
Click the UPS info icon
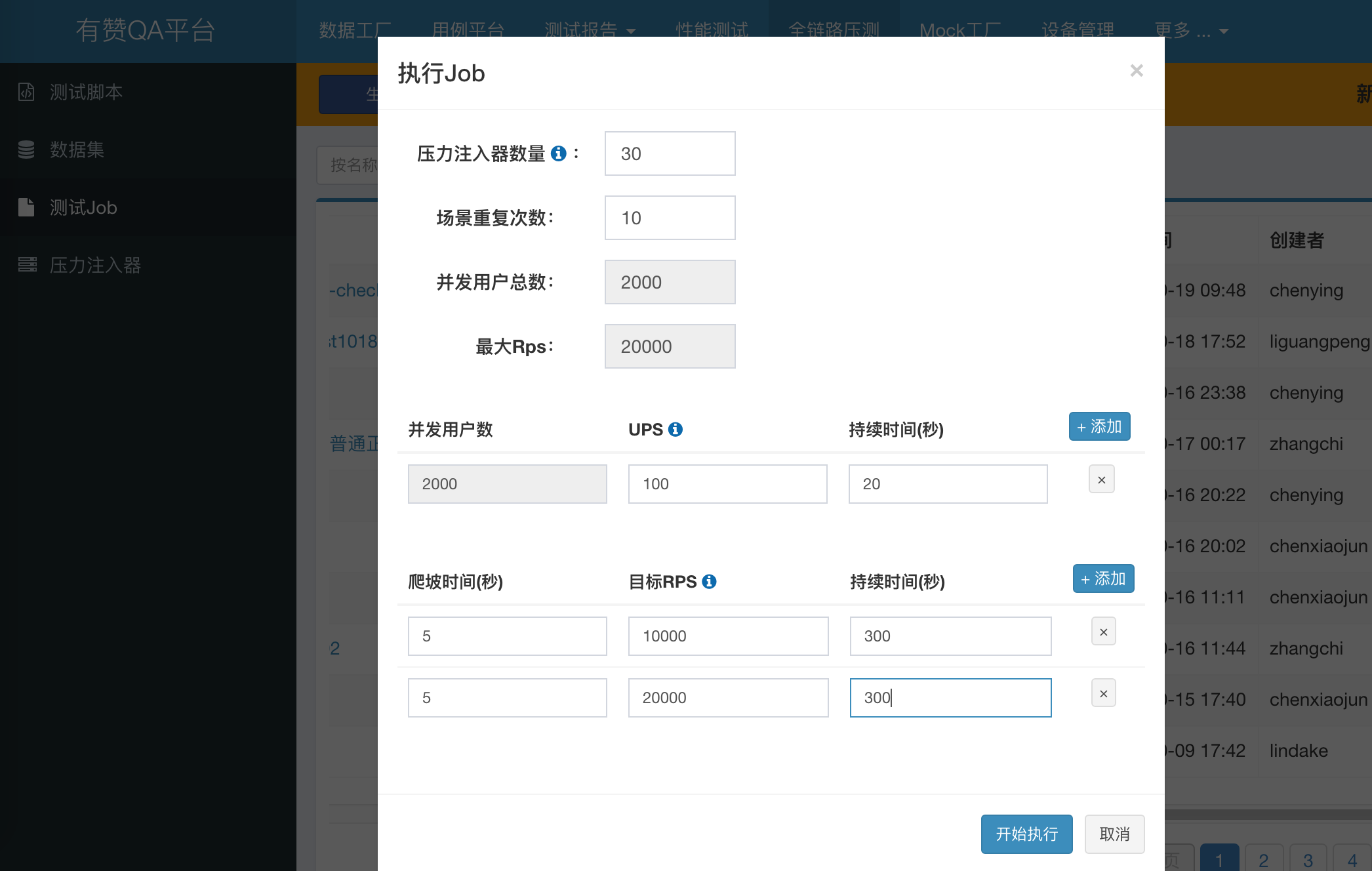coord(676,430)
